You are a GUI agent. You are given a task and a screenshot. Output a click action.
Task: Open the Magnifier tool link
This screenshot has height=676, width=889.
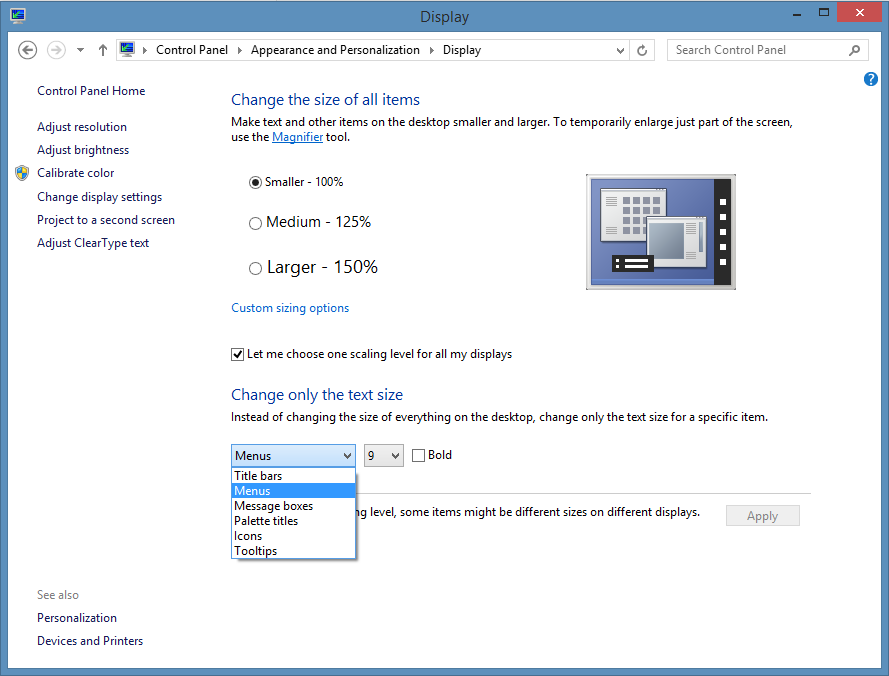[297, 137]
